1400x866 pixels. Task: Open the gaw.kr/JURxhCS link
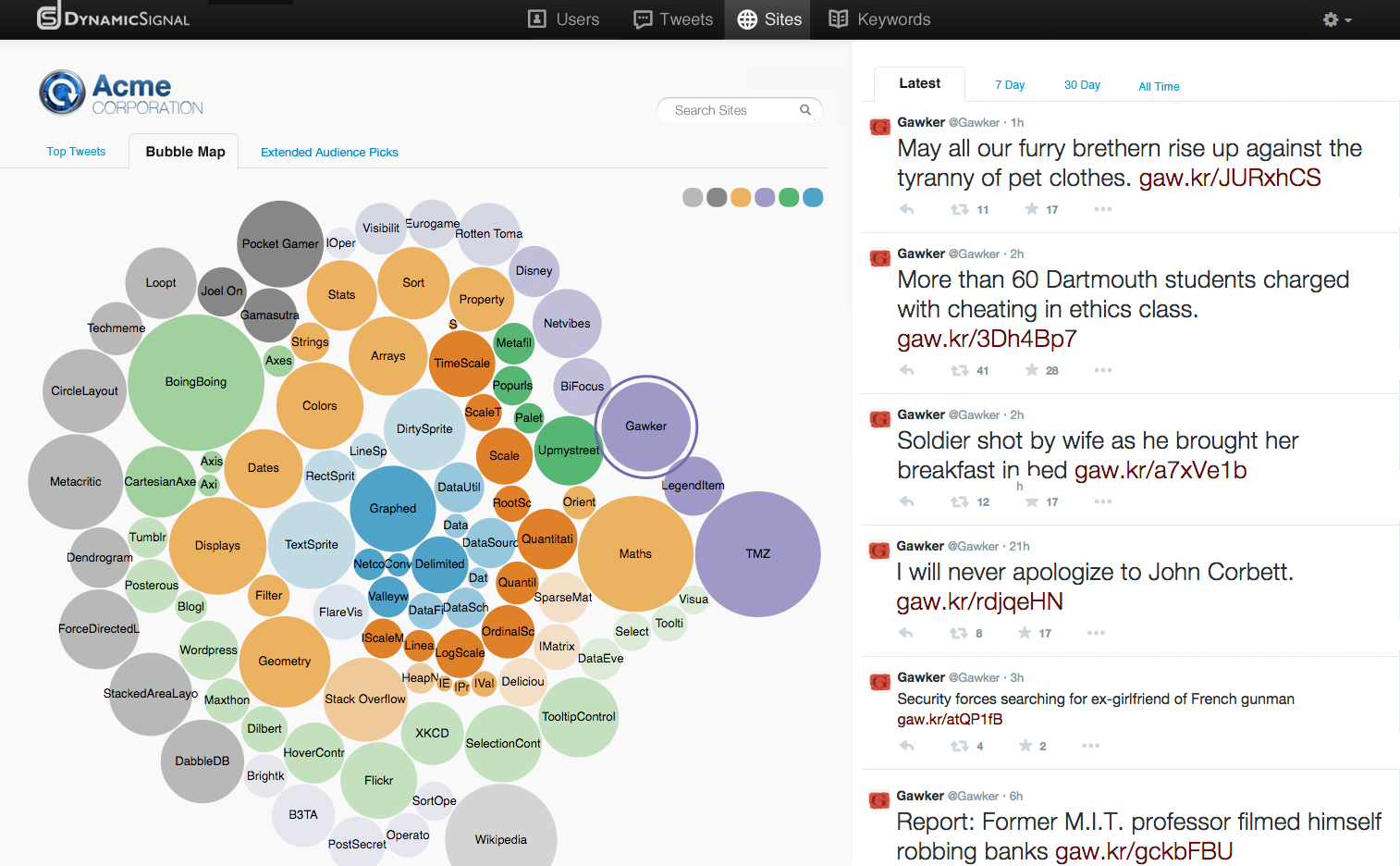1229,178
